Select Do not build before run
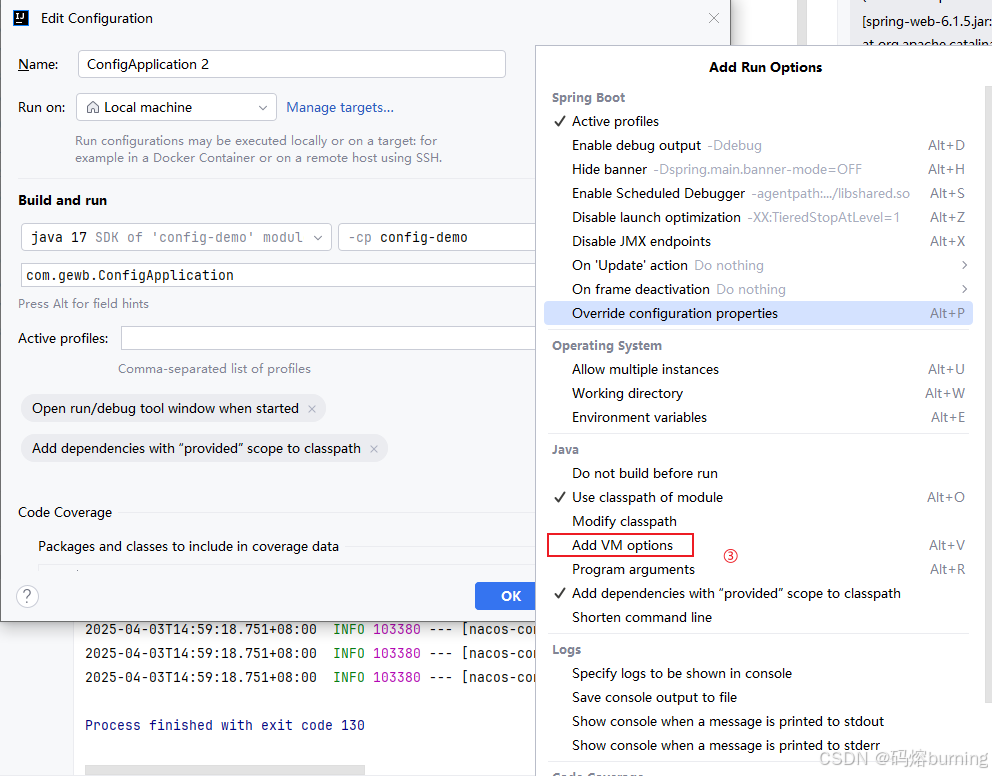This screenshot has height=776, width=992. (758, 473)
